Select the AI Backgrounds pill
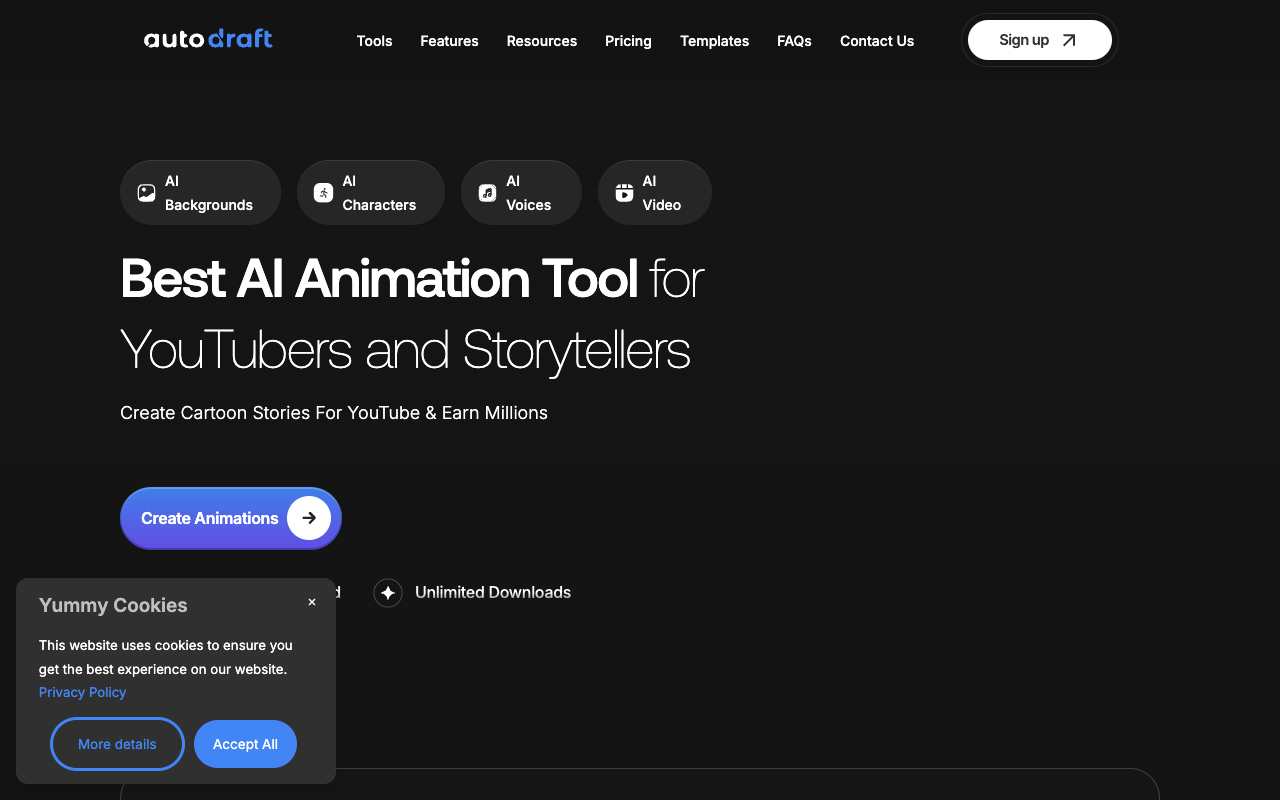The width and height of the screenshot is (1280, 800). (x=200, y=193)
